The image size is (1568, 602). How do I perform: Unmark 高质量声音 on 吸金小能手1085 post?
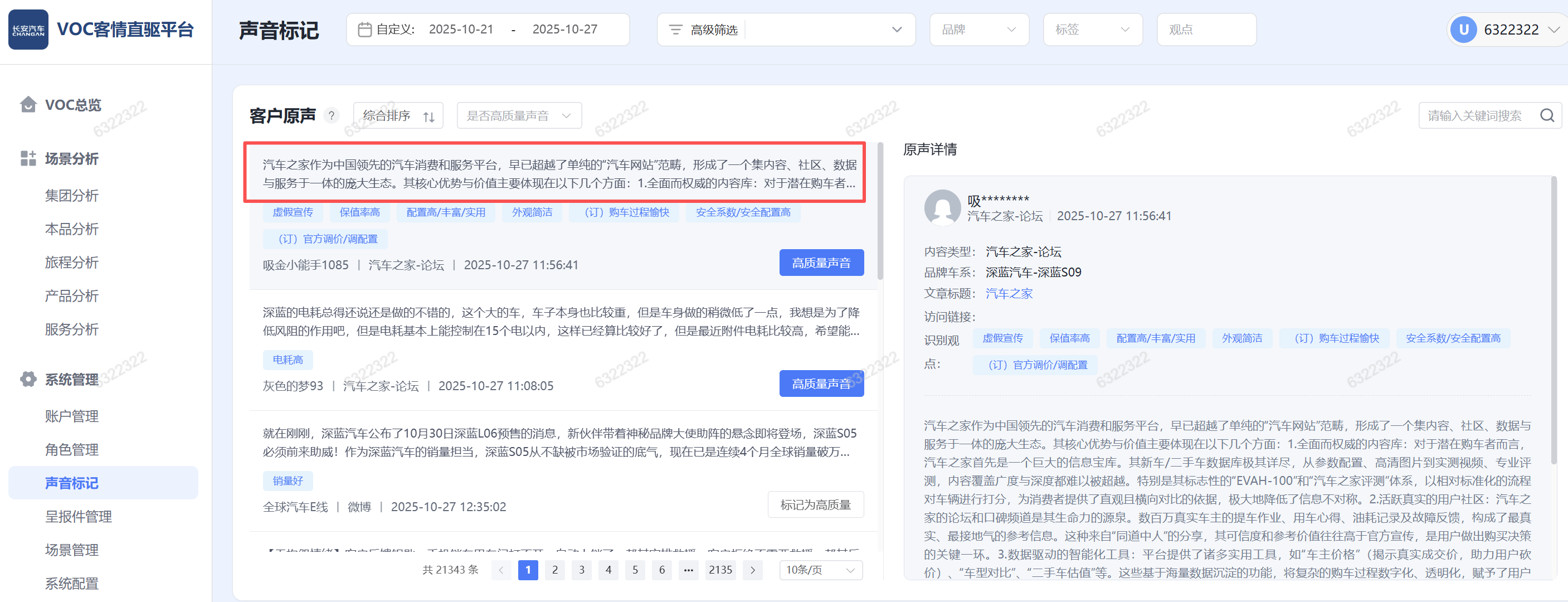(x=821, y=263)
